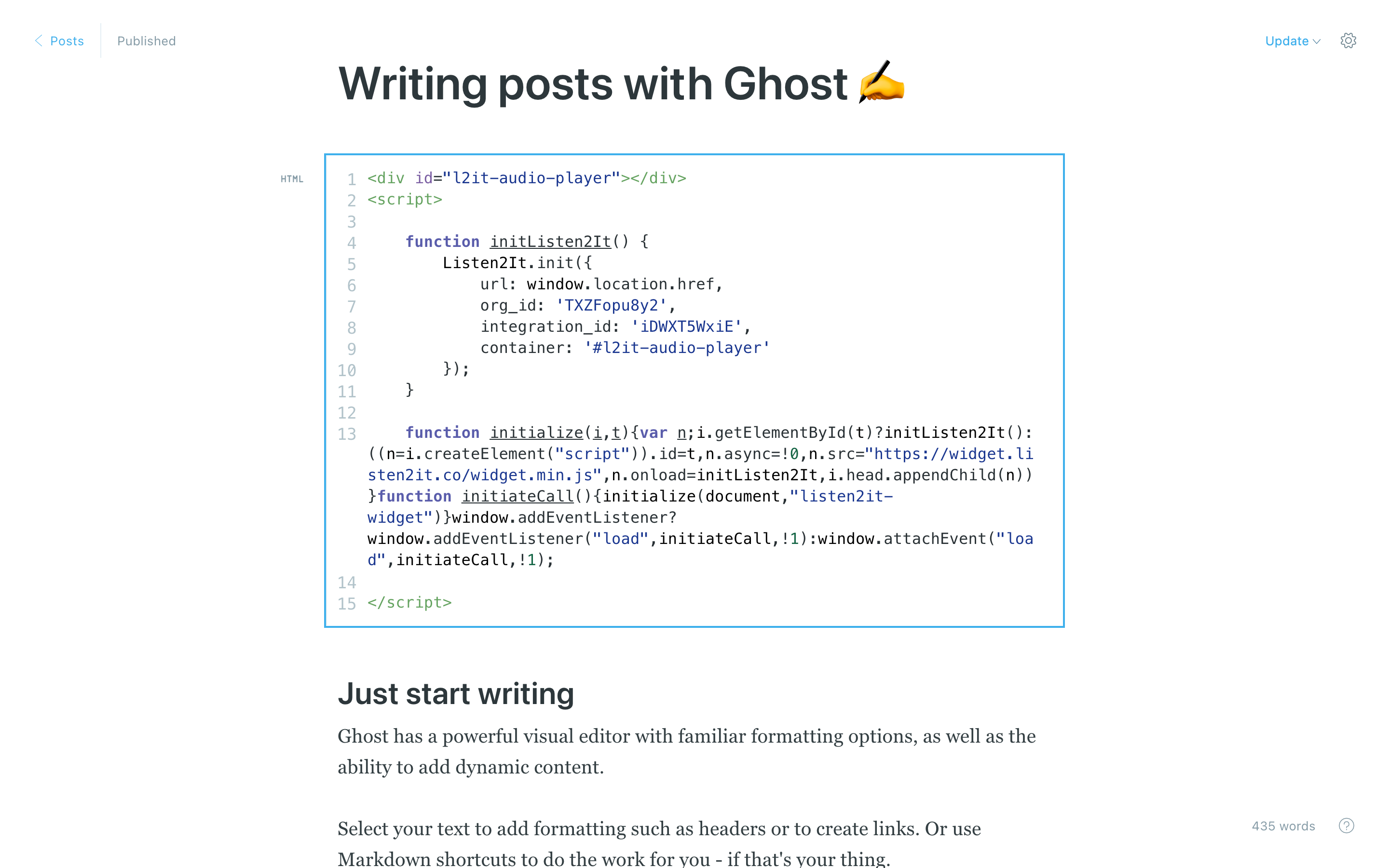Viewport: 1389px width, 868px height.
Task: Scroll the code block content area
Action: coord(695,390)
